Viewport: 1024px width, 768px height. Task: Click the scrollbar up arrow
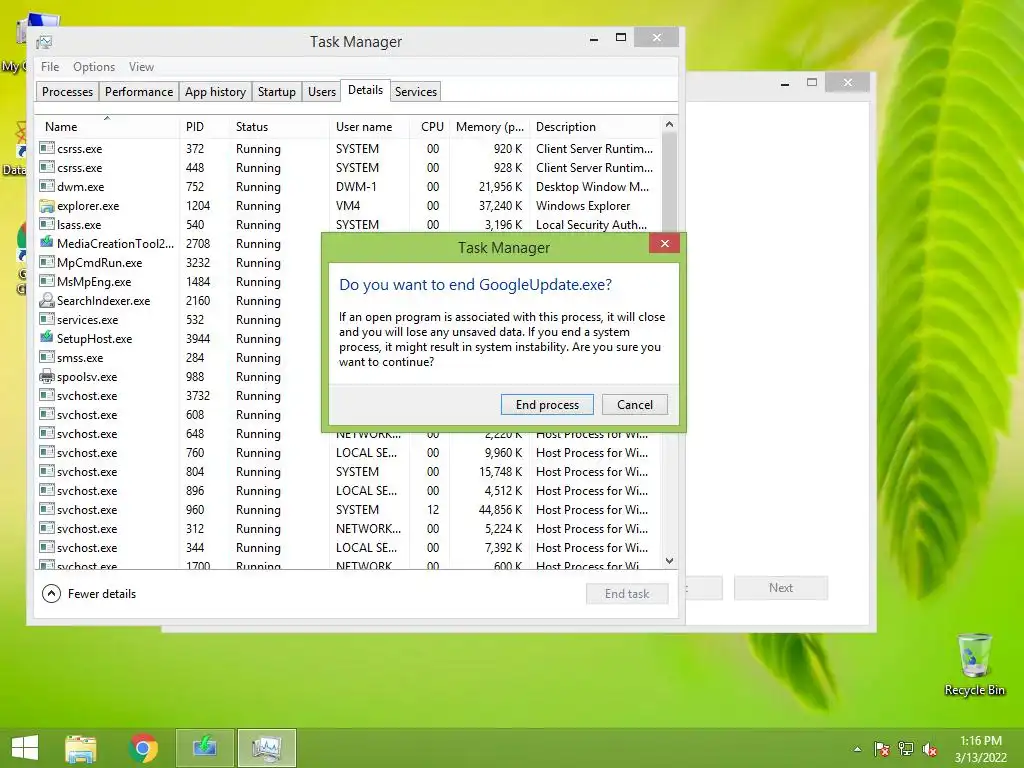click(669, 124)
